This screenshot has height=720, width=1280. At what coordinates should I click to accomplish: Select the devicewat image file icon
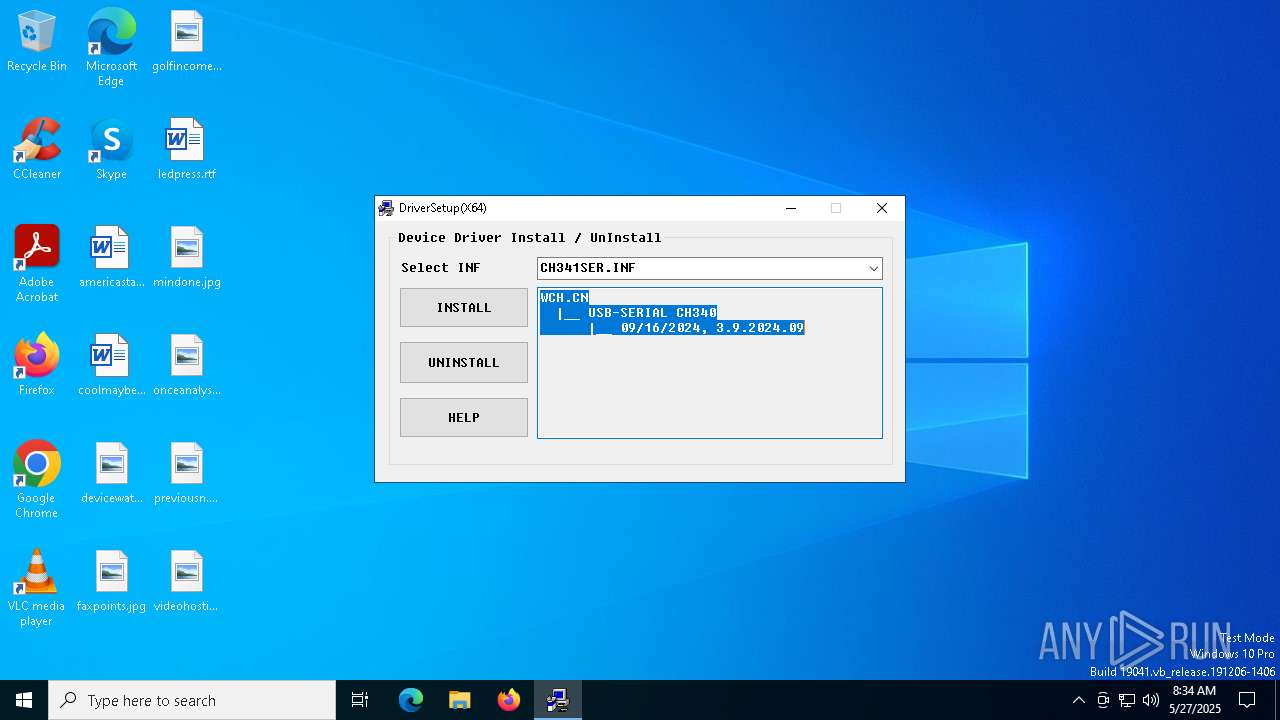click(x=111, y=474)
